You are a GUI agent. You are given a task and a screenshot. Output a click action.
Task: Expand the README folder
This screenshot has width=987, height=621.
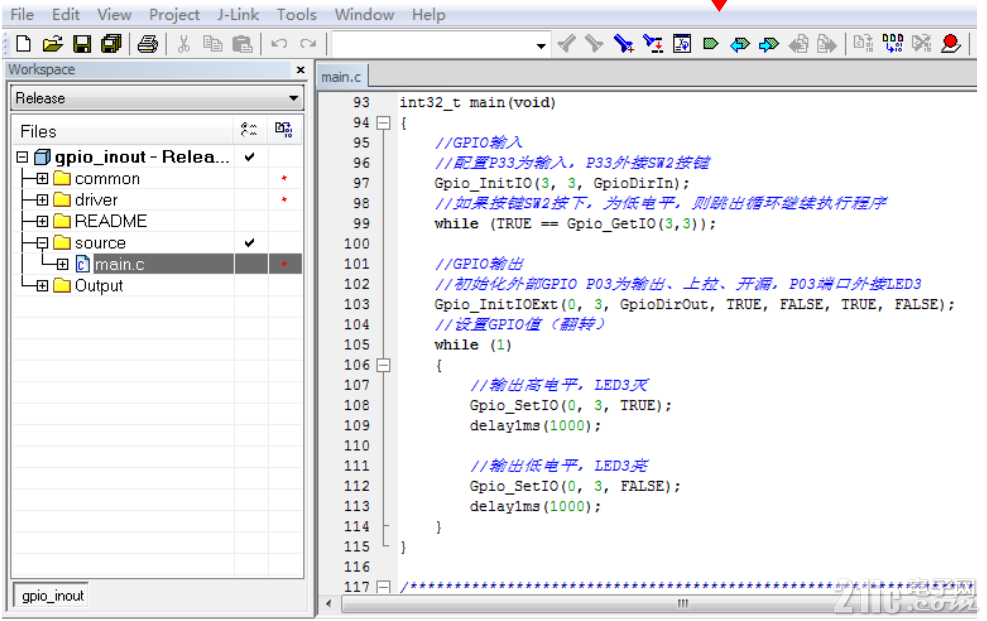[x=42, y=221]
